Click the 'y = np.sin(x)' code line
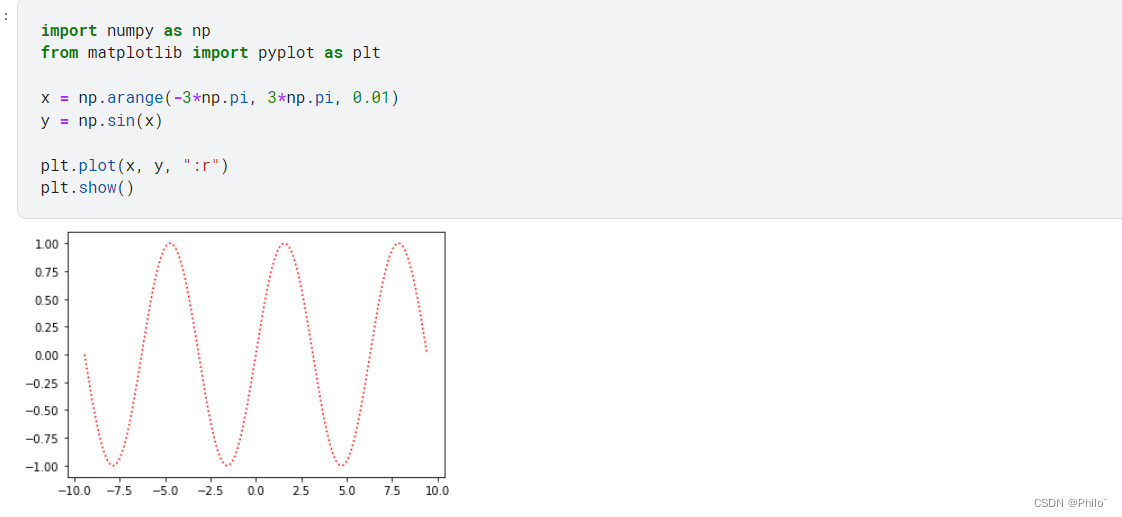The image size is (1122, 517). tap(102, 121)
